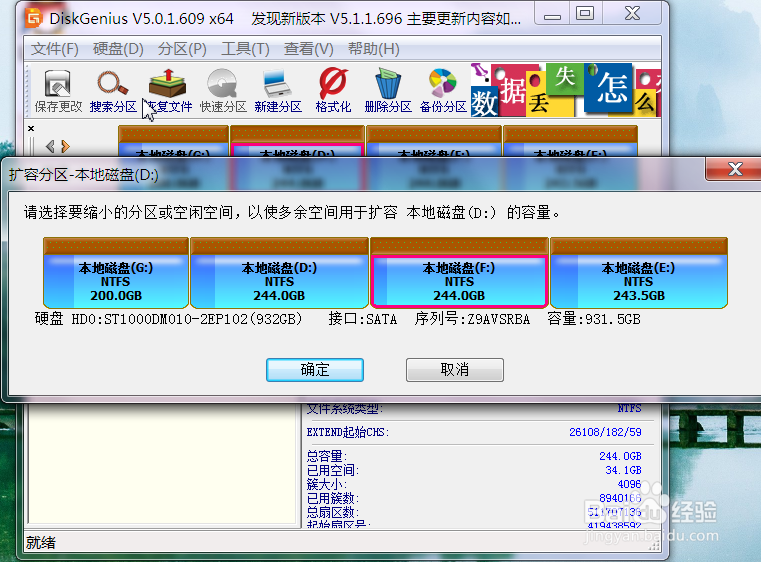This screenshot has width=761, height=562.
Task: Select partition 本地磁盘(G:) 200.0GB in dialog
Action: coord(116,273)
